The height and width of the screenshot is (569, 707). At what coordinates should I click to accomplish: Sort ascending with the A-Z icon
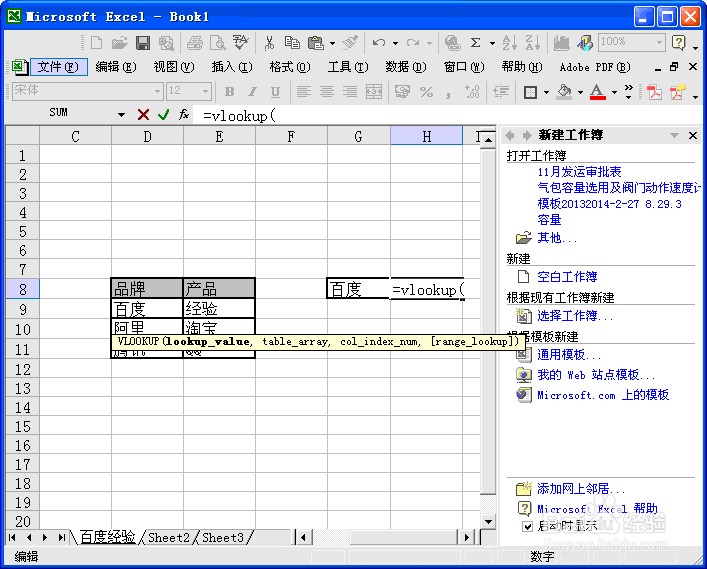510,43
